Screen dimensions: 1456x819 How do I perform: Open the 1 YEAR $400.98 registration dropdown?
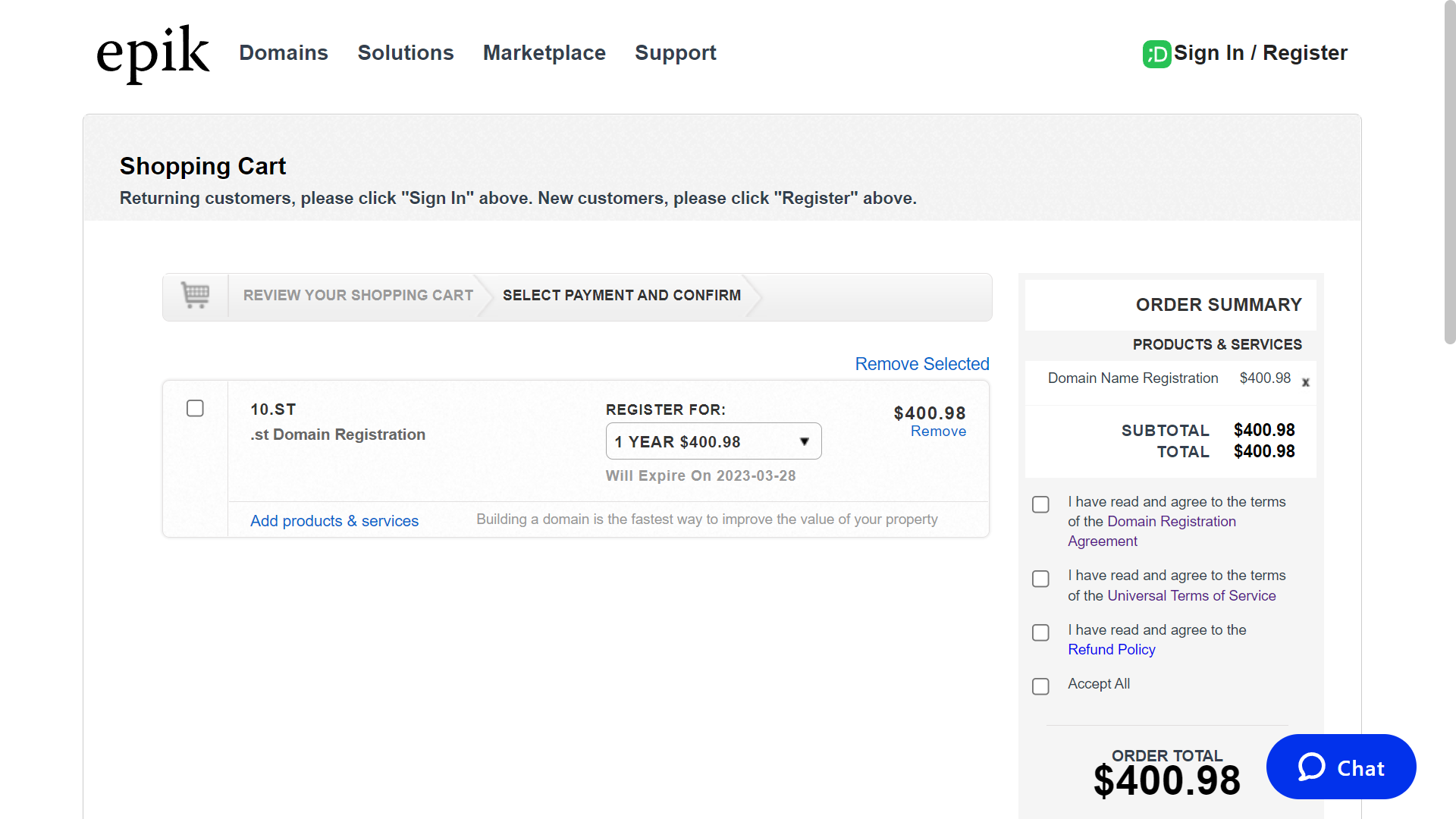[713, 441]
